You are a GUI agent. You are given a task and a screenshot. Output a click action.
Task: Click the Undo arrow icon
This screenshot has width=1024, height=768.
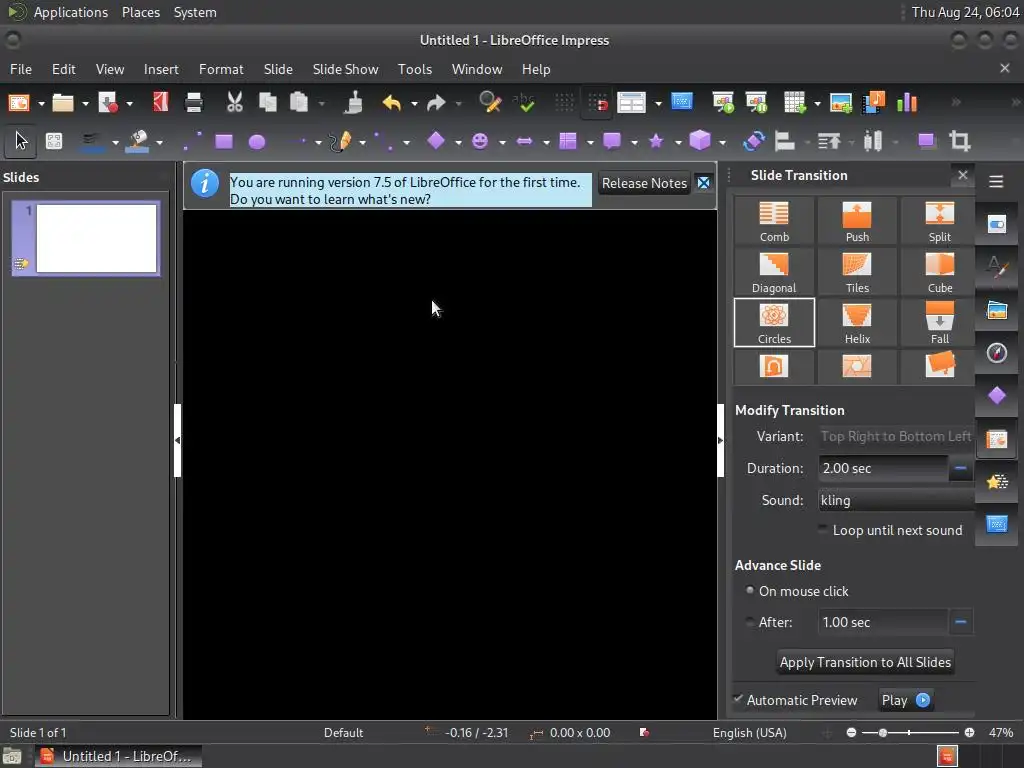pyautogui.click(x=392, y=103)
